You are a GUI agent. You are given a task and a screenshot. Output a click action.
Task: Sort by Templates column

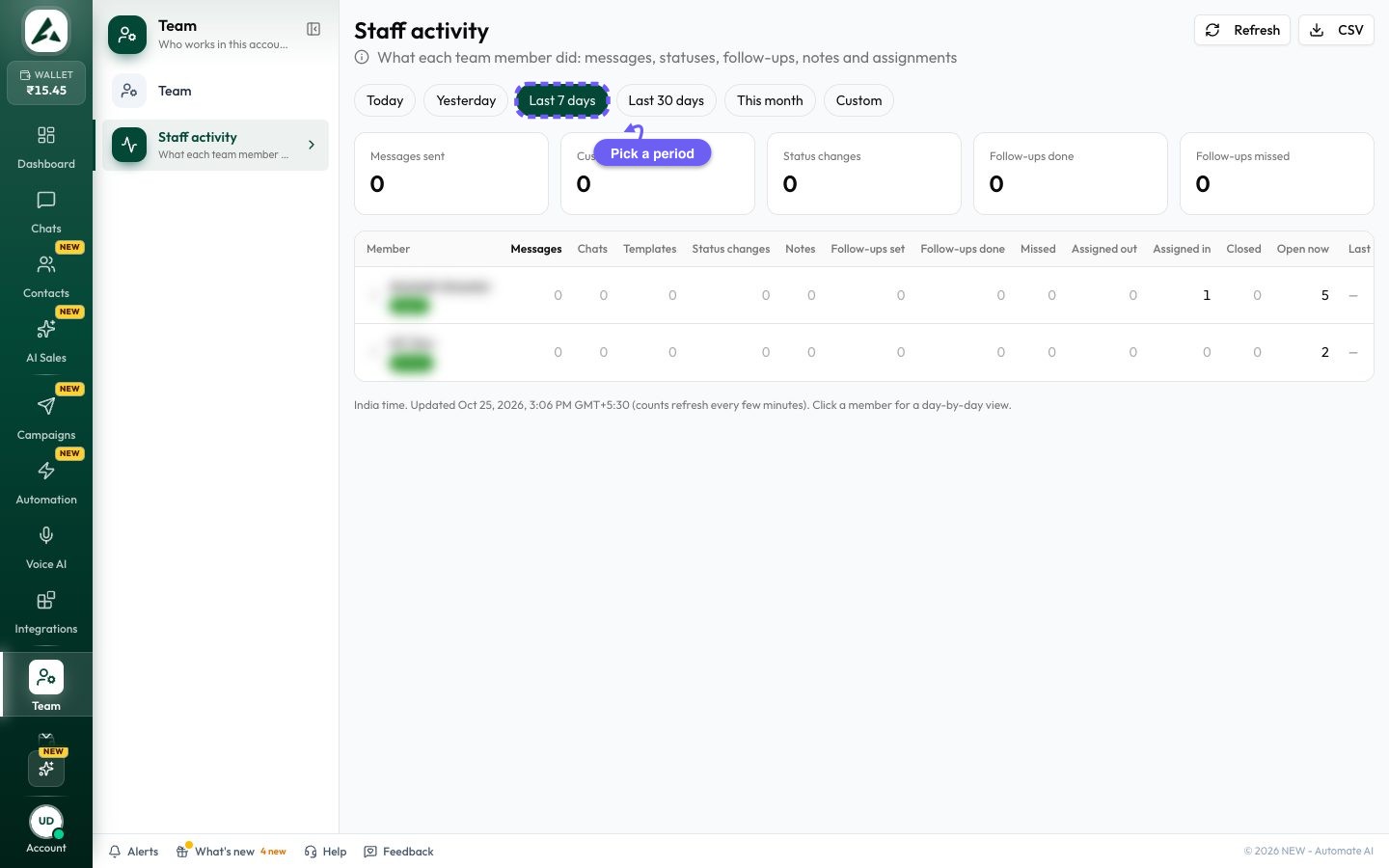650,249
